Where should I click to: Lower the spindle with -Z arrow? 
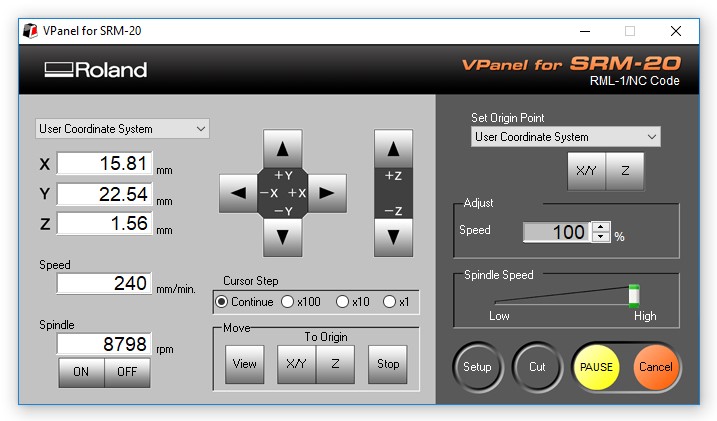point(393,237)
